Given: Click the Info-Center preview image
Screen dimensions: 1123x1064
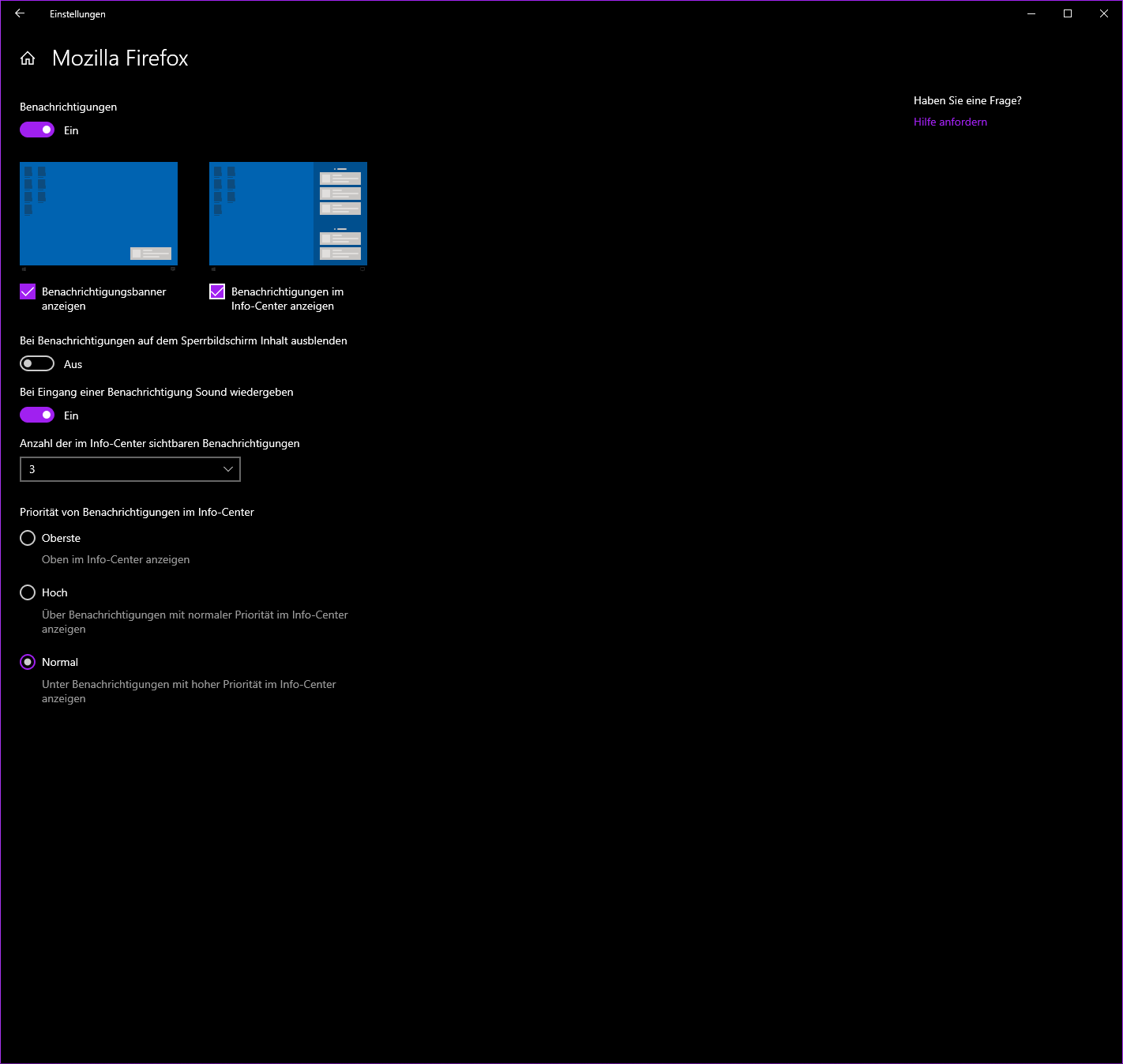Looking at the screenshot, I should [288, 216].
